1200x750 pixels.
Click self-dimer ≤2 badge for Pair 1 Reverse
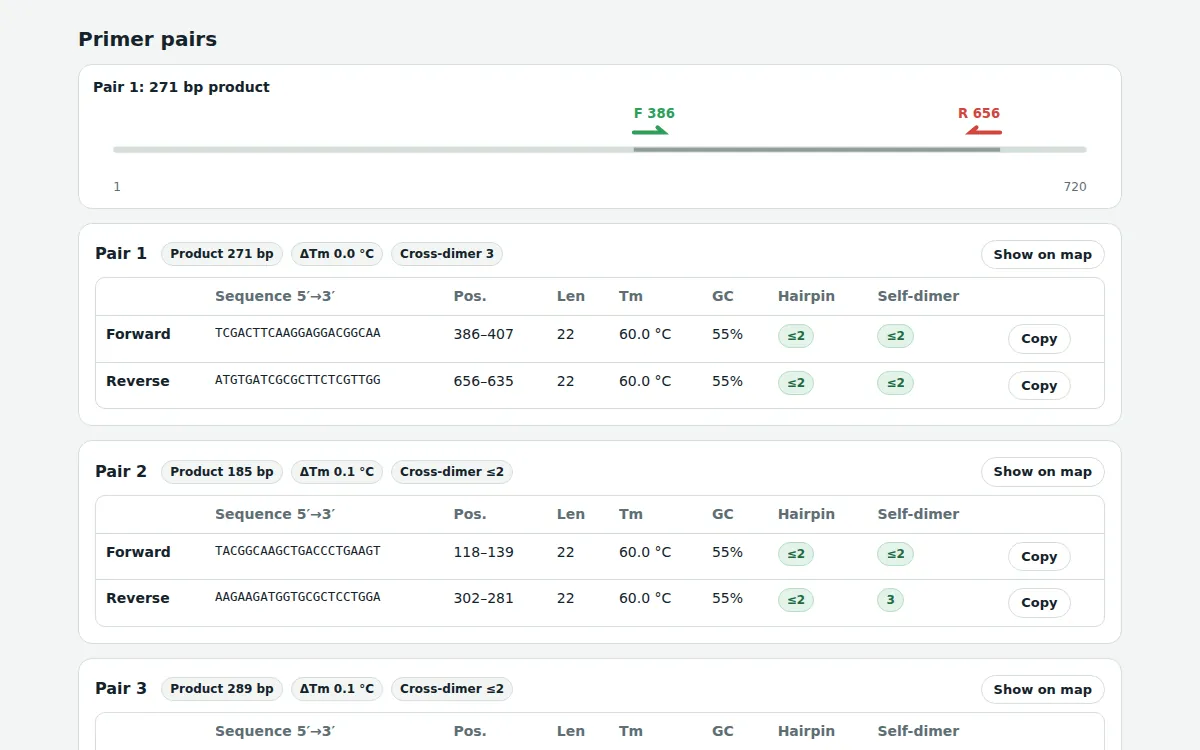click(x=895, y=383)
